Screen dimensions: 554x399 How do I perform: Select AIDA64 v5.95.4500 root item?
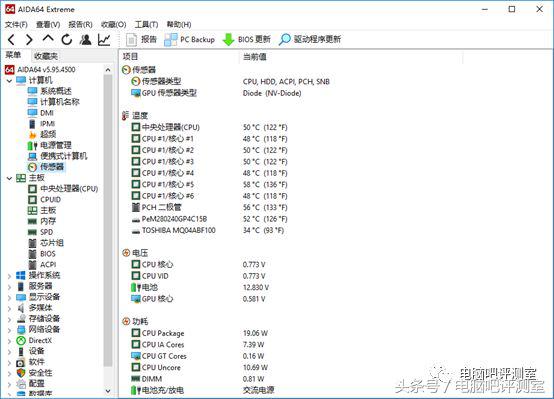[40, 70]
